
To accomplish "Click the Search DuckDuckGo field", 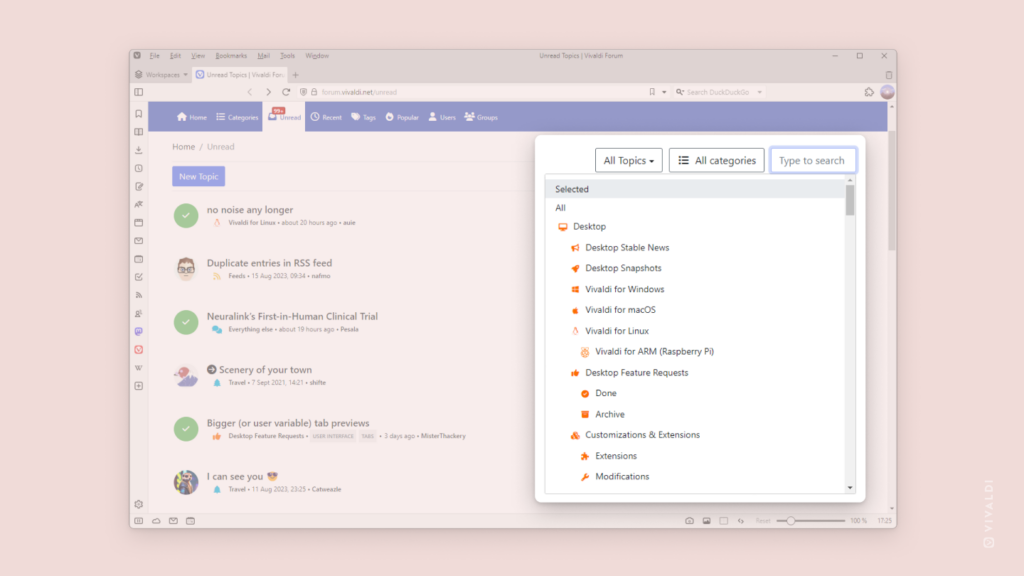I will [718, 92].
